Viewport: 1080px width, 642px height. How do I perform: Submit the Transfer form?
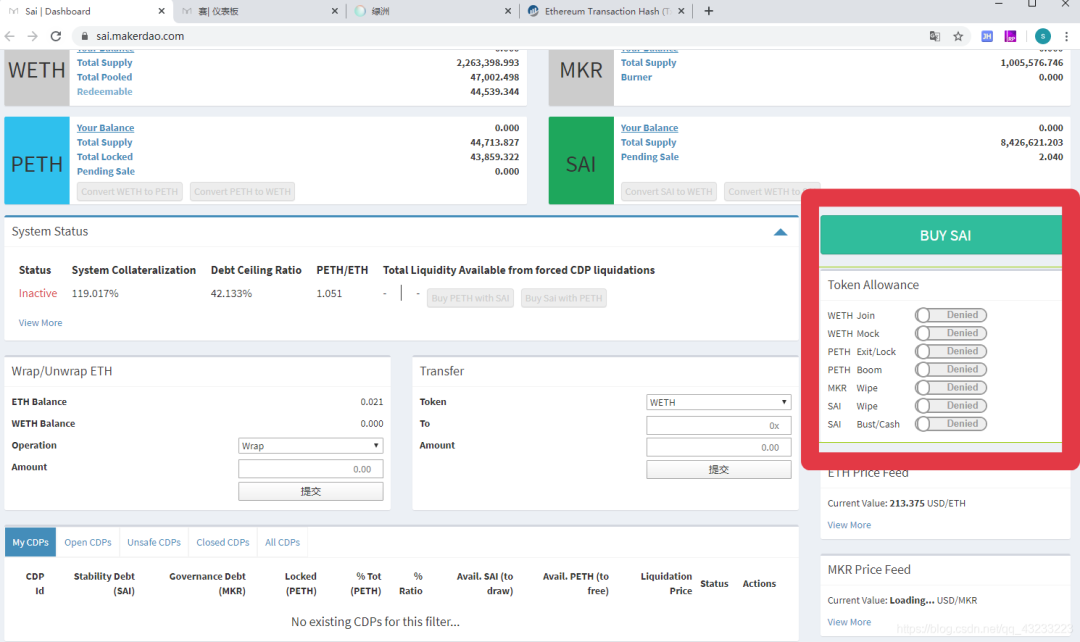718,469
